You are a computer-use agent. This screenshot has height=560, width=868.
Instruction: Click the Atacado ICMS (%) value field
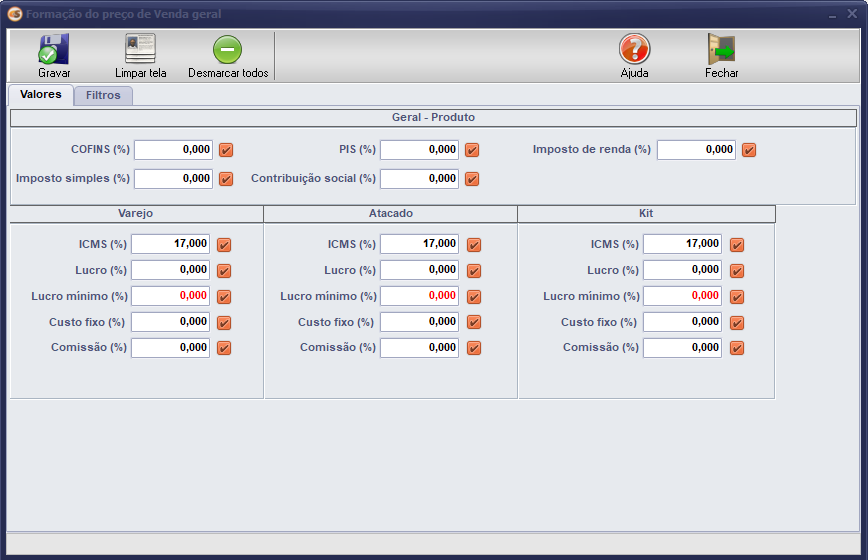click(419, 244)
